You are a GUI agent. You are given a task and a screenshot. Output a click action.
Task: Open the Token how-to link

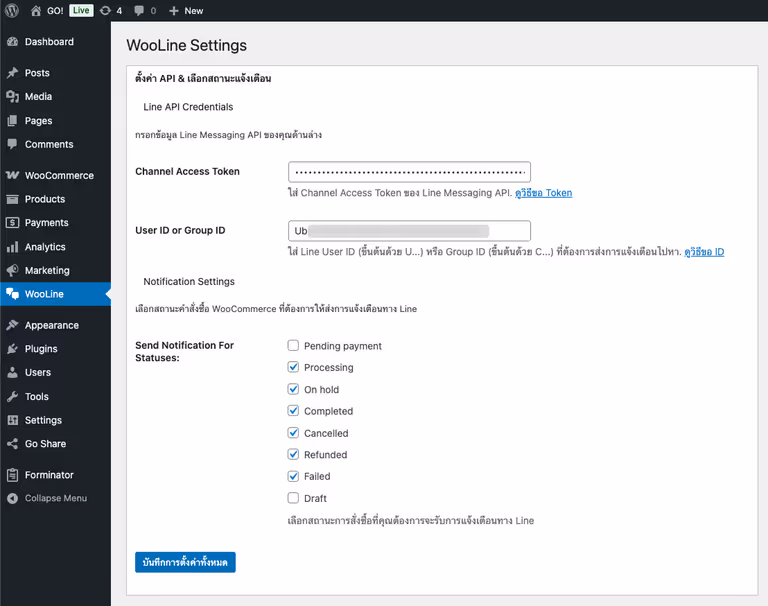click(543, 193)
